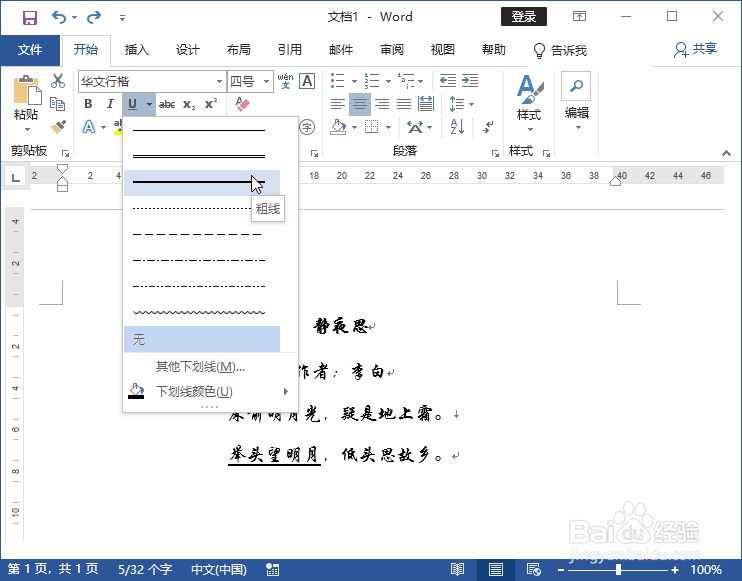Screen dimensions: 742x581
Task: Open 下划线颜色(U) color submenu
Action: [209, 392]
